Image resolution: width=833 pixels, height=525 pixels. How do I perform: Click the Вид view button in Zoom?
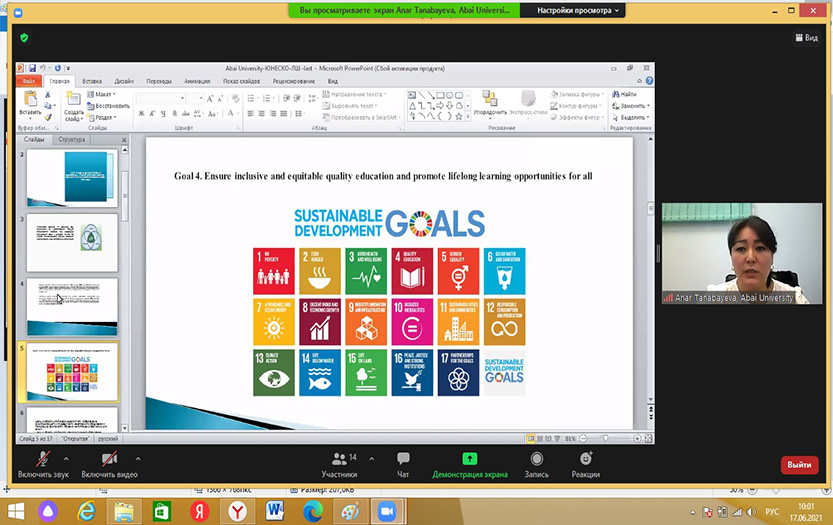(x=806, y=38)
